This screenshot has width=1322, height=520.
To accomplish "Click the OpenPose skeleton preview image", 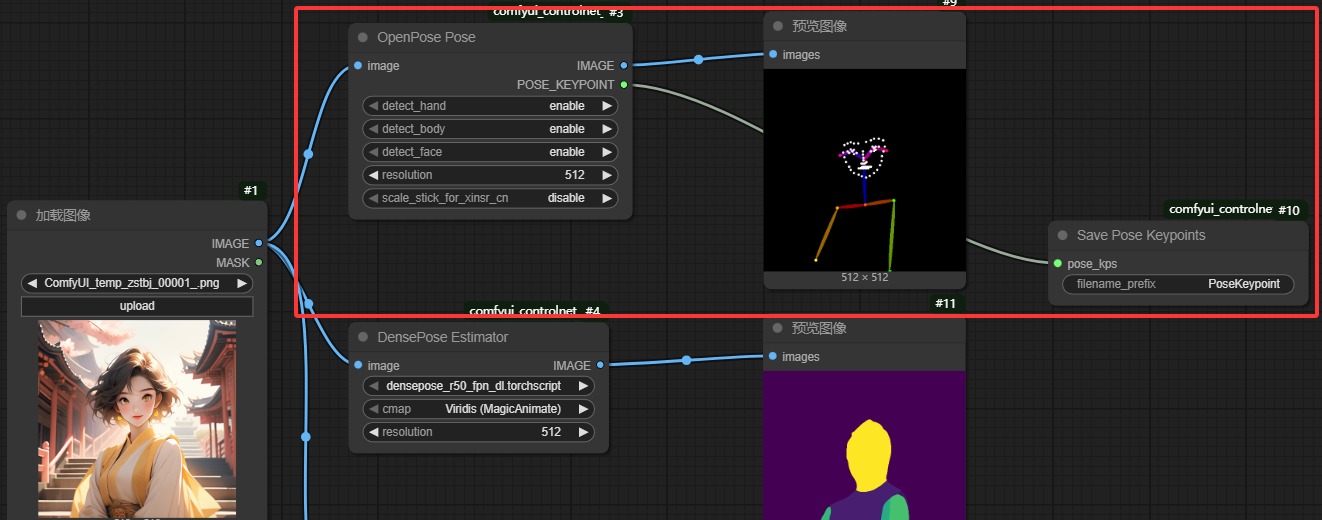I will tap(864, 170).
